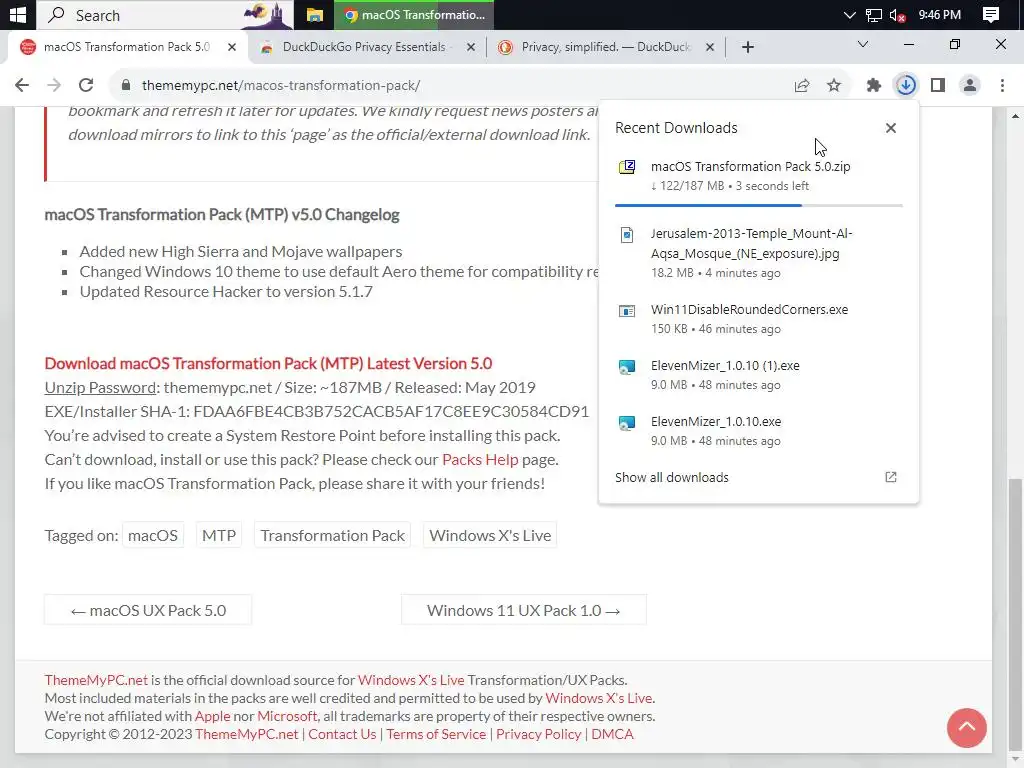The width and height of the screenshot is (1024, 768).
Task: Reload the current page
Action: click(x=86, y=85)
